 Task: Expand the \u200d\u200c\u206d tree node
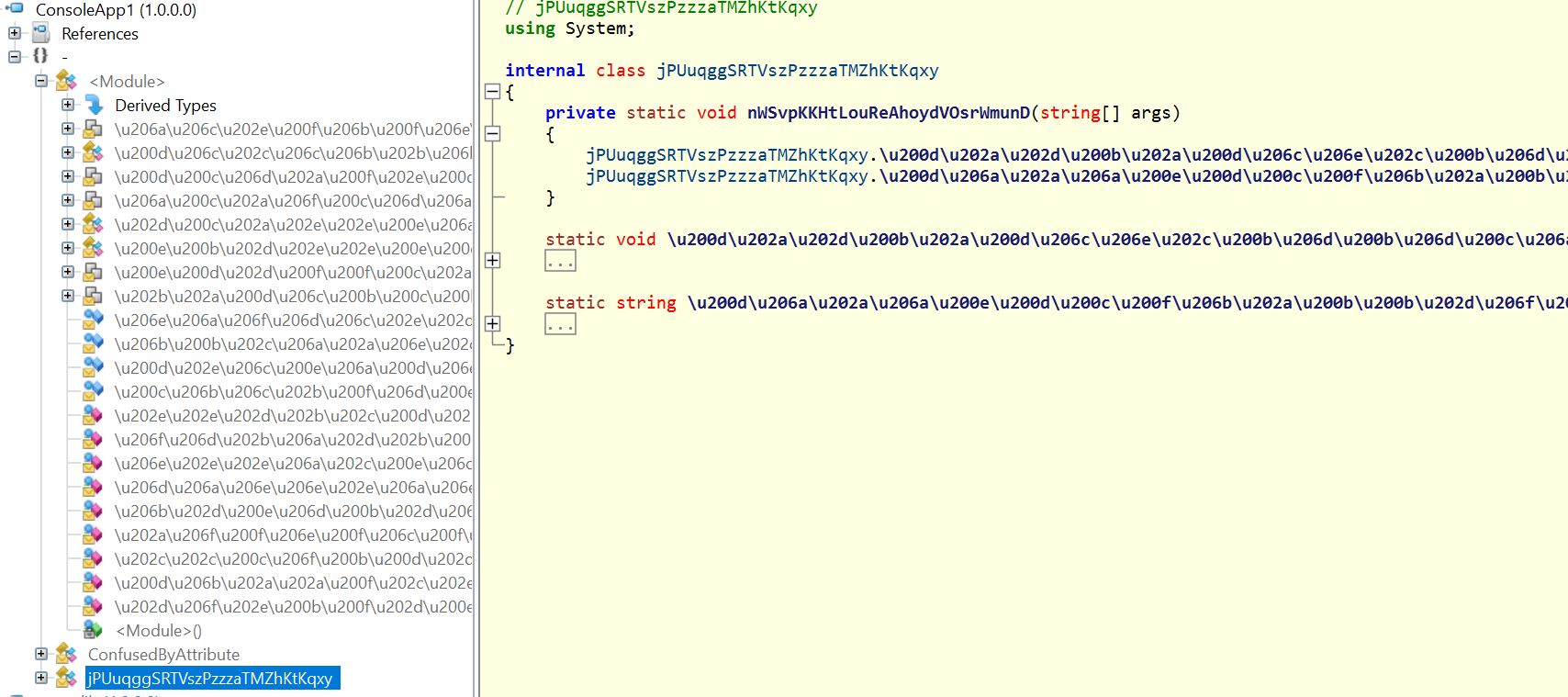click(68, 176)
